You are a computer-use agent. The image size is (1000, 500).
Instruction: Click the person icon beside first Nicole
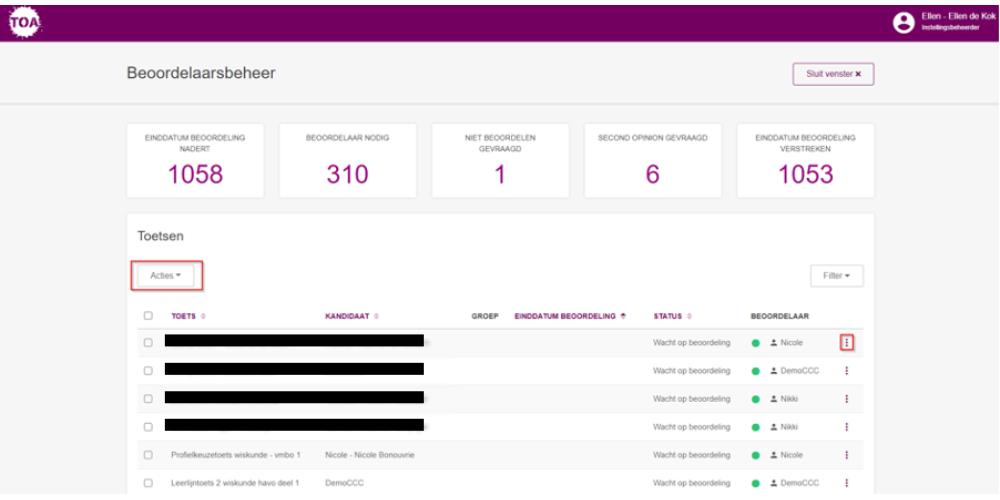774,342
